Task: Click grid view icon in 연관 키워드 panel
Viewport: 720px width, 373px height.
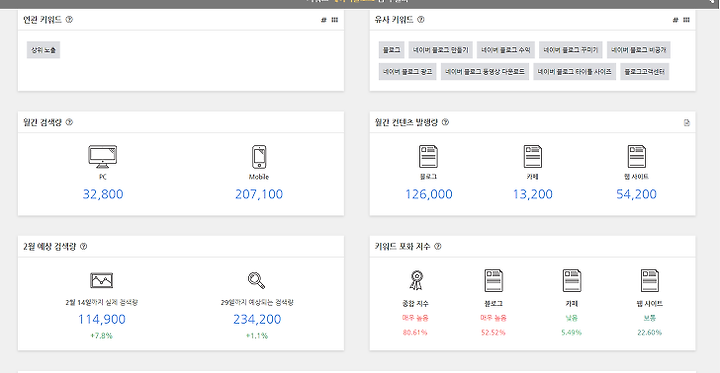Action: click(335, 20)
